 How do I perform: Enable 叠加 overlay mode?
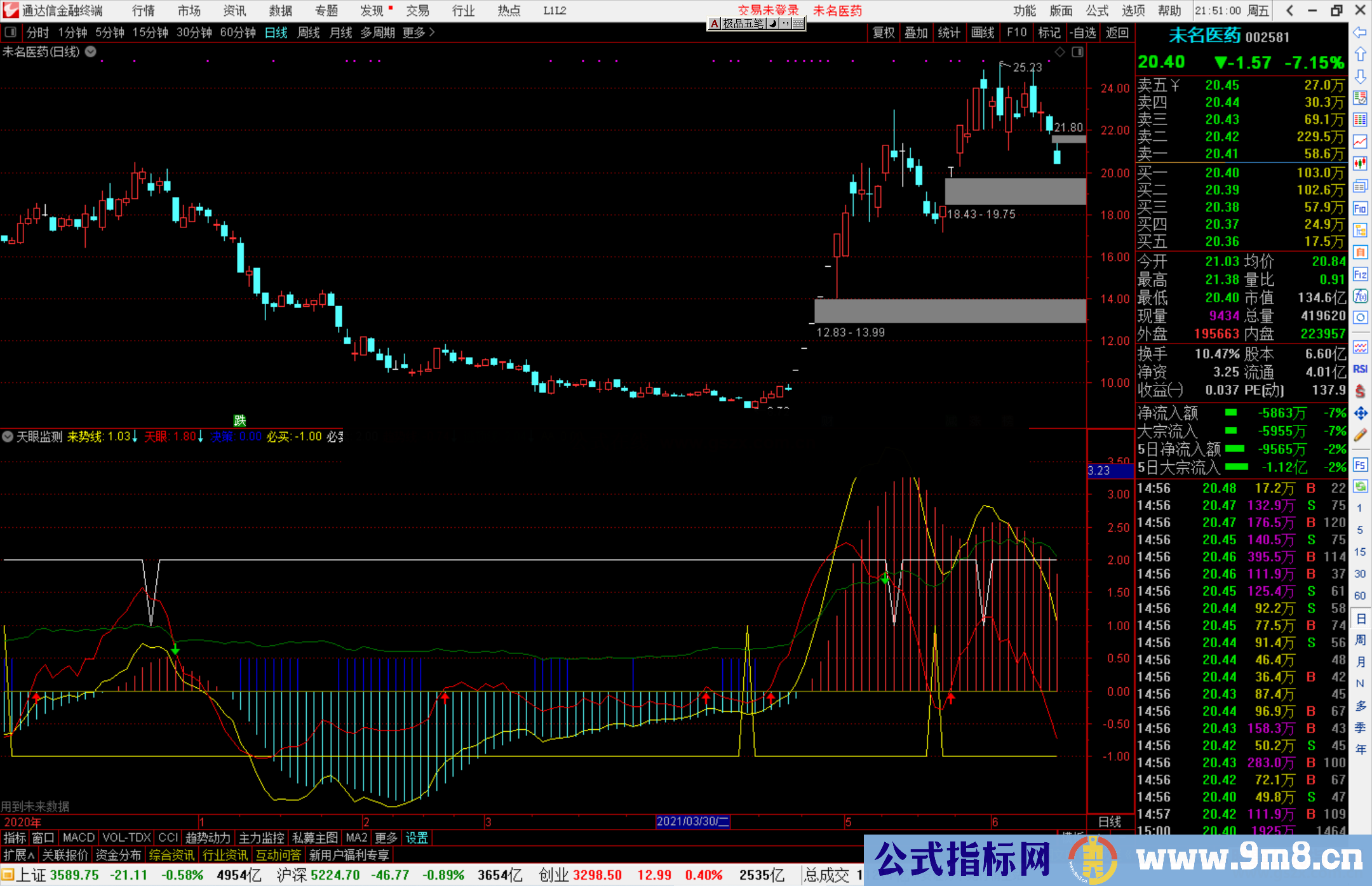(916, 33)
